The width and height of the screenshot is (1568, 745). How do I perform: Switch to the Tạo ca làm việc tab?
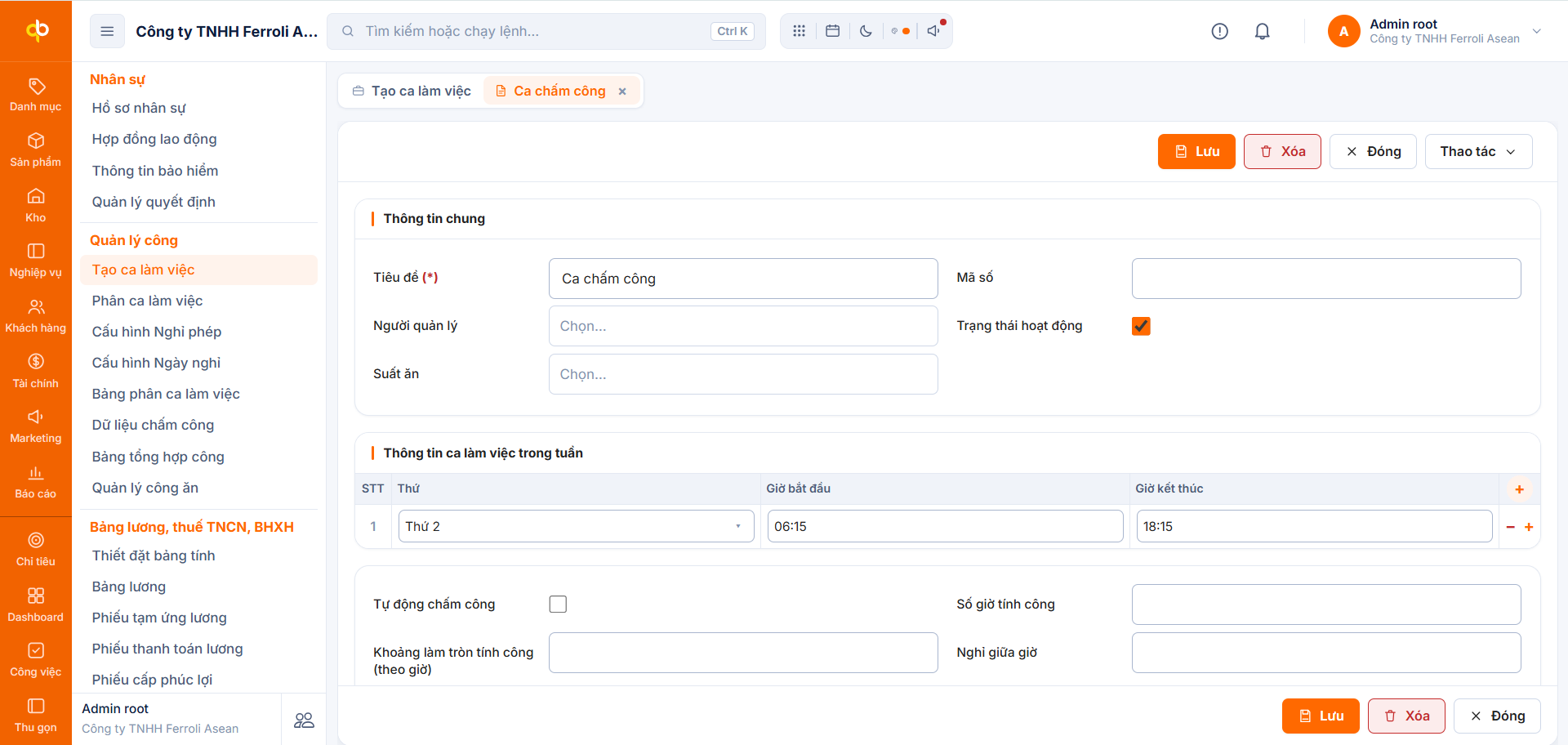coord(412,91)
